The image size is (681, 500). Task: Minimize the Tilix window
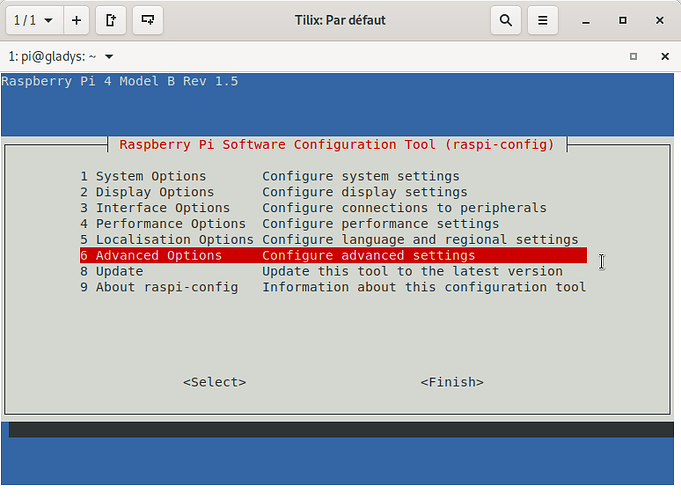586,20
